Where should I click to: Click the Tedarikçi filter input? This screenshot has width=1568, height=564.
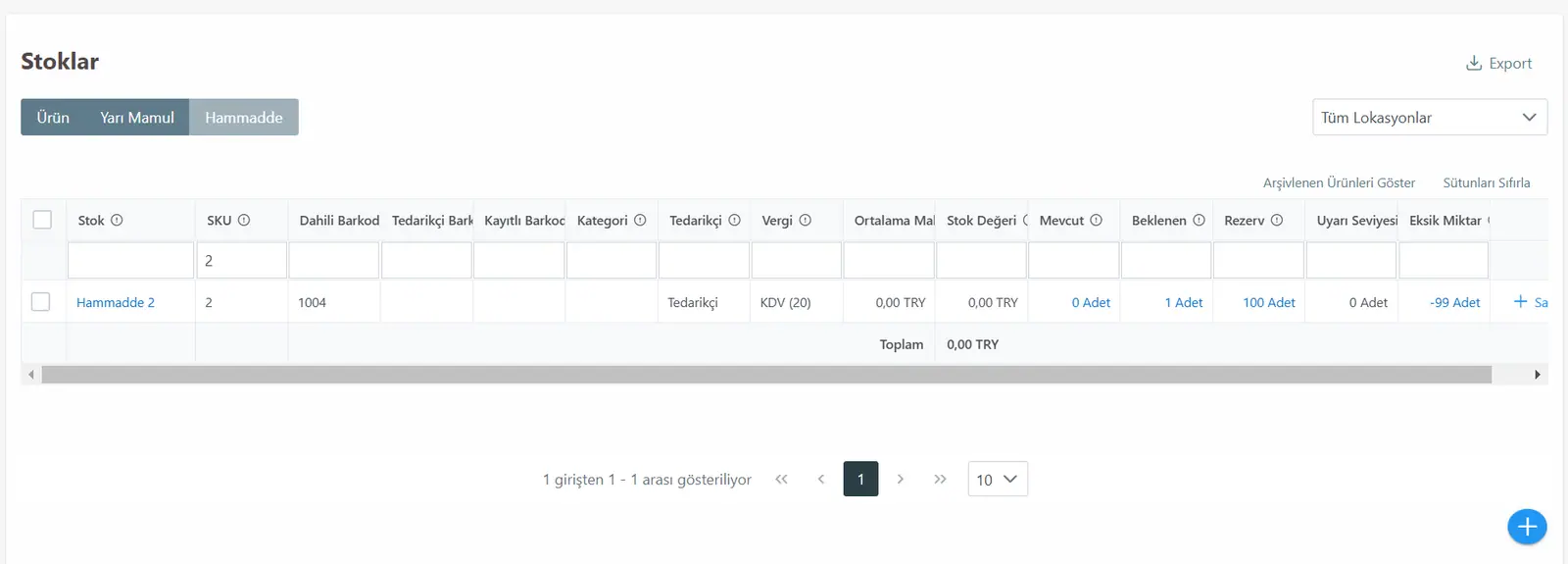704,260
